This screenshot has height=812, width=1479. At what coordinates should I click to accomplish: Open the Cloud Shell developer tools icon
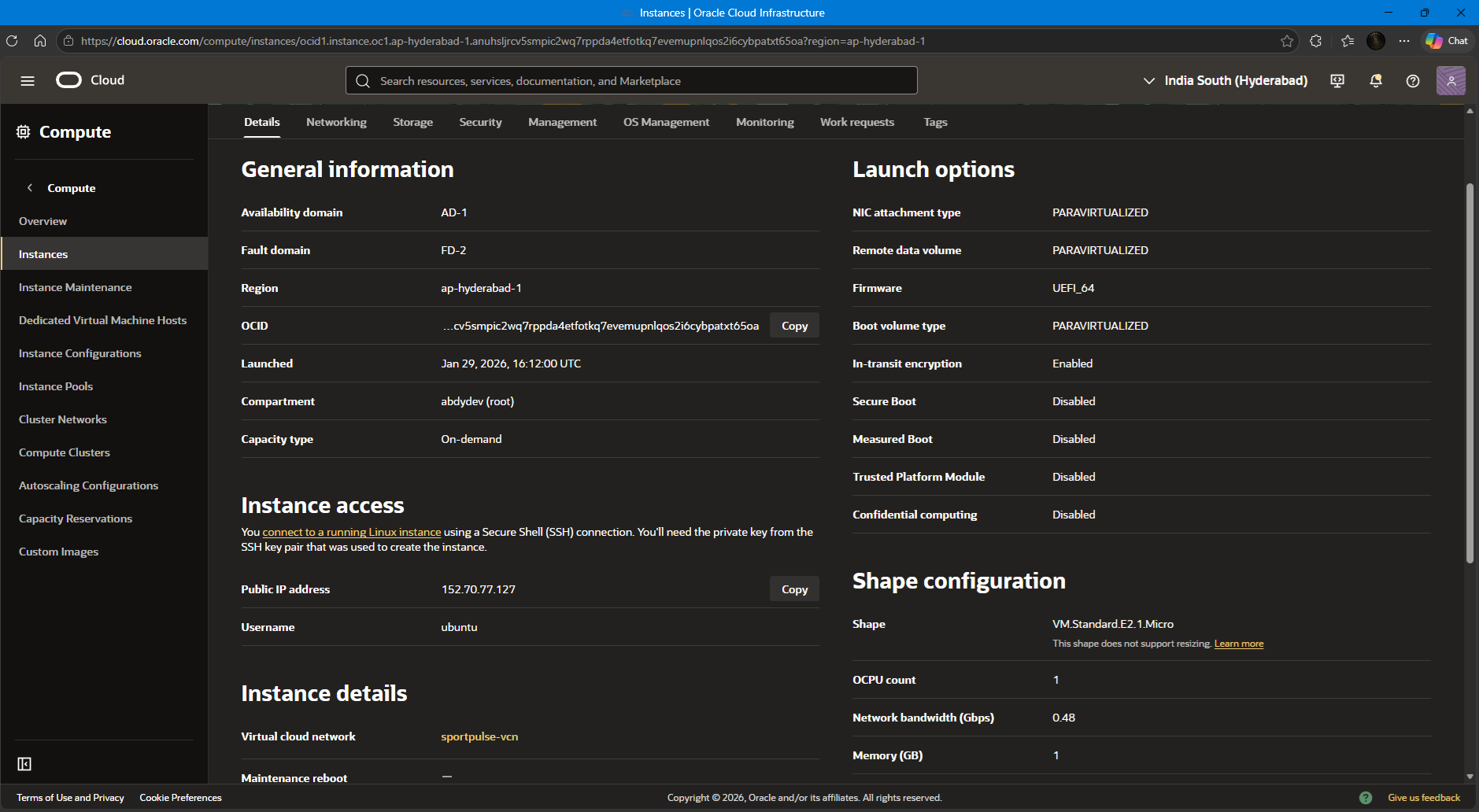(x=1337, y=81)
